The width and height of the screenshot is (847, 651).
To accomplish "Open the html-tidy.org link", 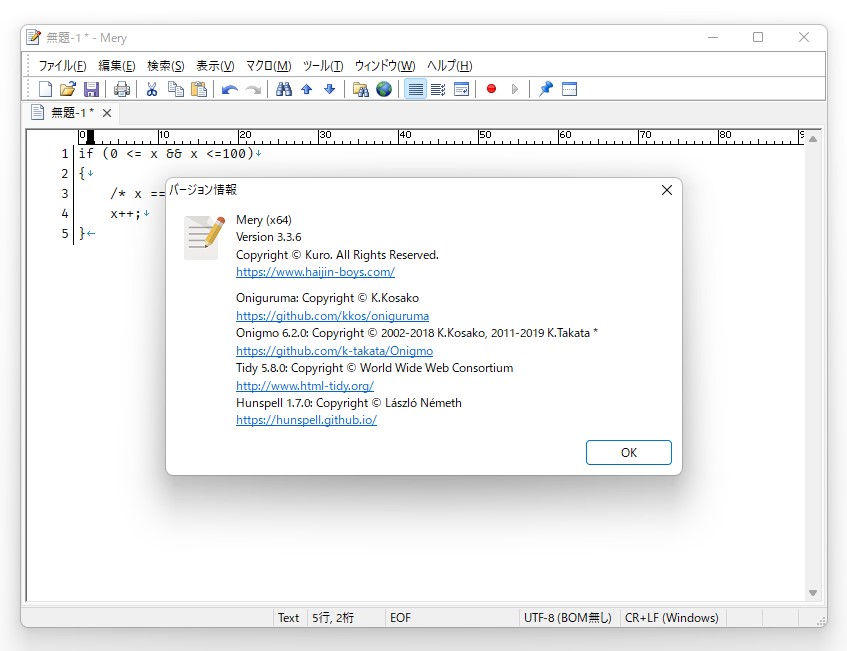I will [x=305, y=386].
